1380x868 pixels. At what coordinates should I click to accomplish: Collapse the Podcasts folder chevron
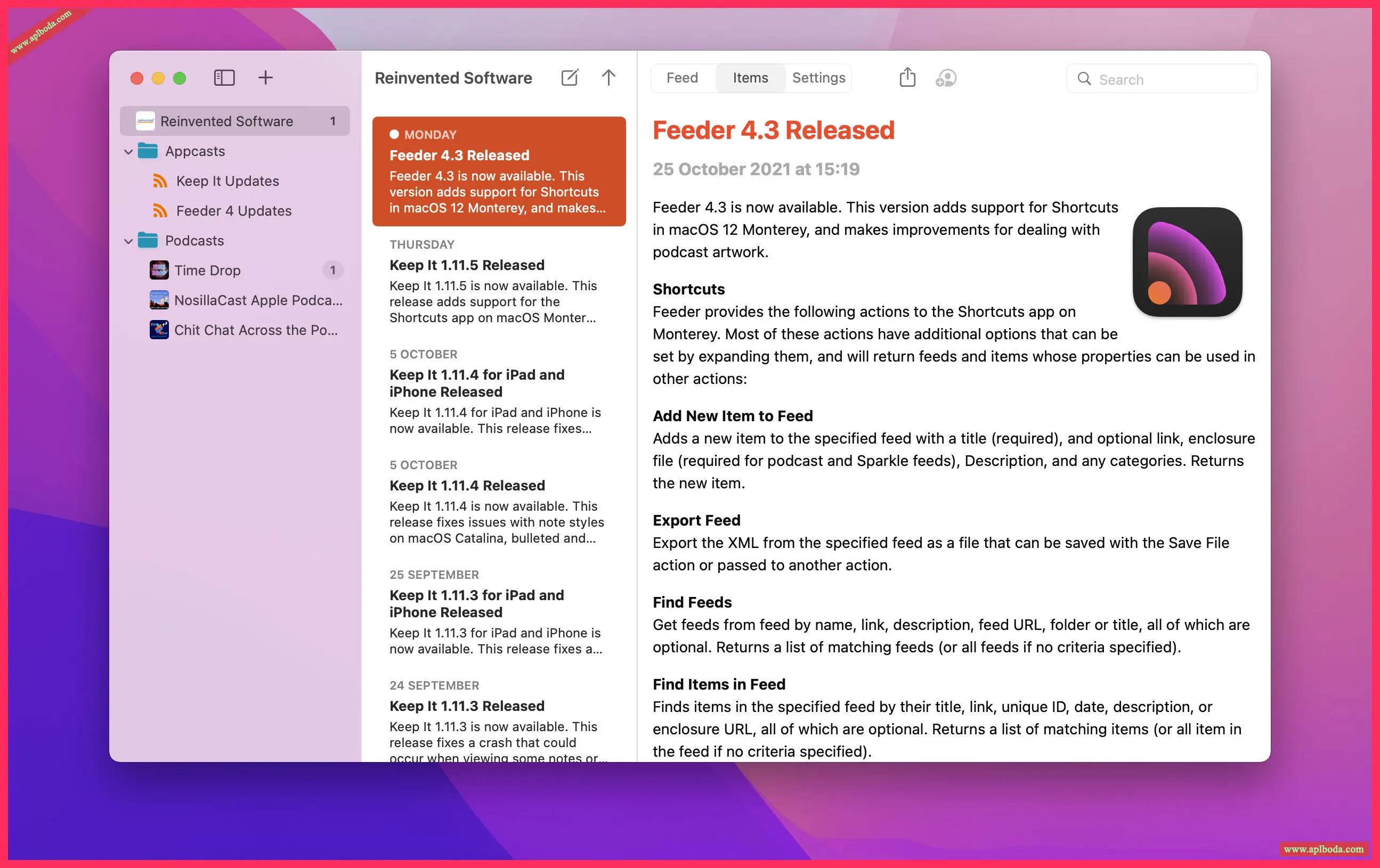pos(128,241)
